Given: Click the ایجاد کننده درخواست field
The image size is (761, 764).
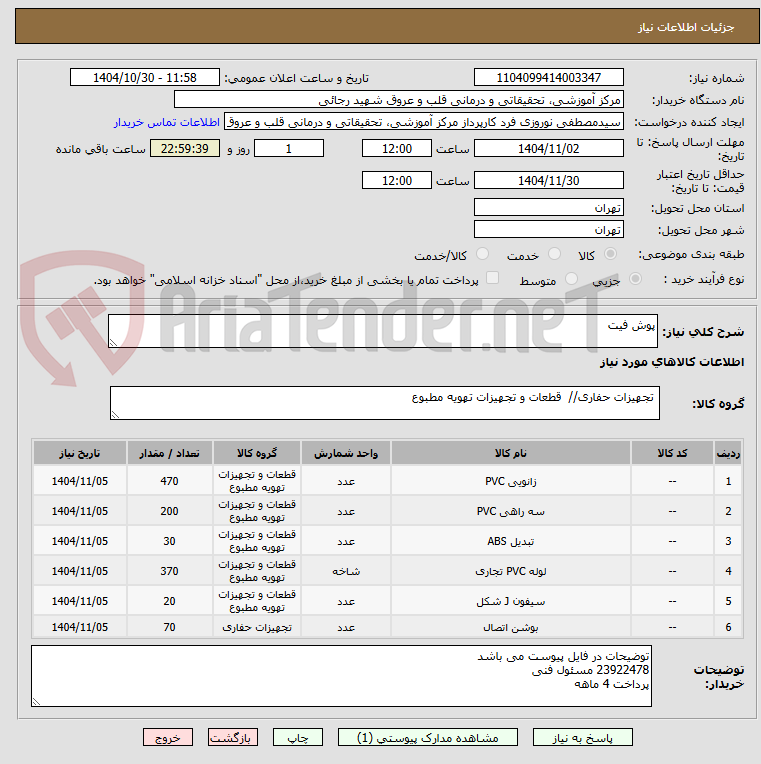Looking at the screenshot, I should tap(424, 122).
